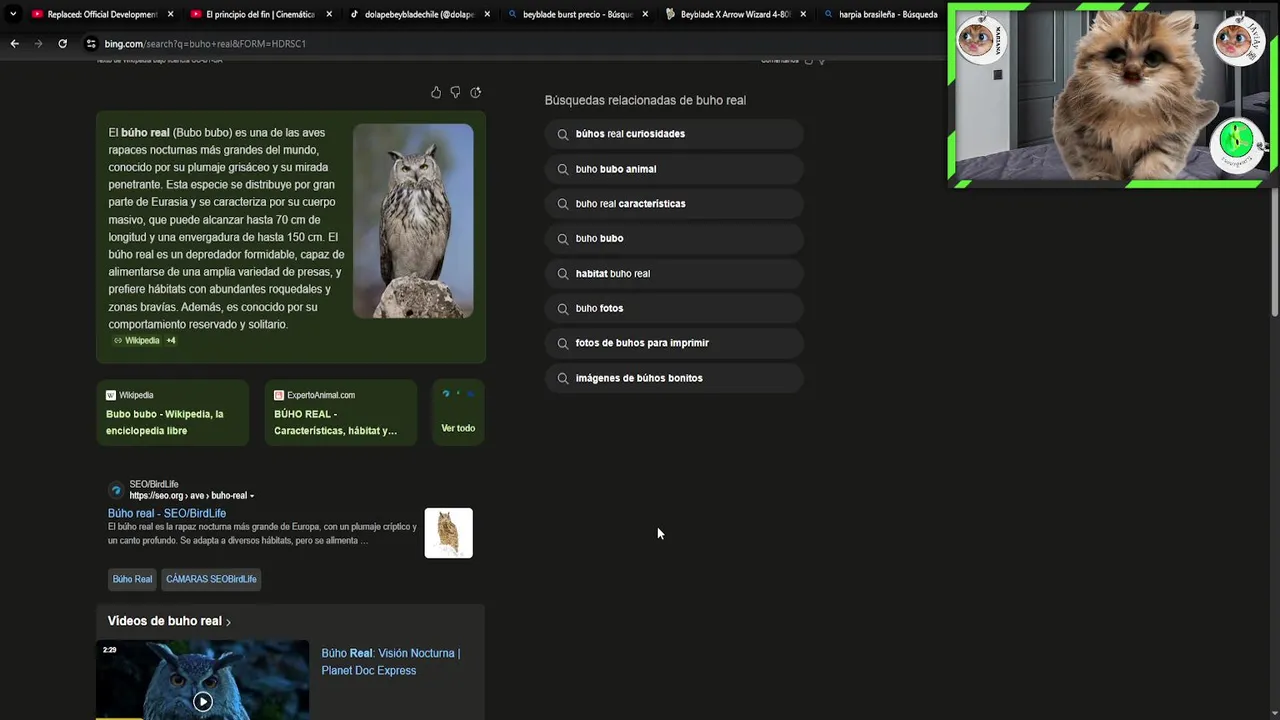Close the 'beyblade burst precio' tab

(645, 14)
